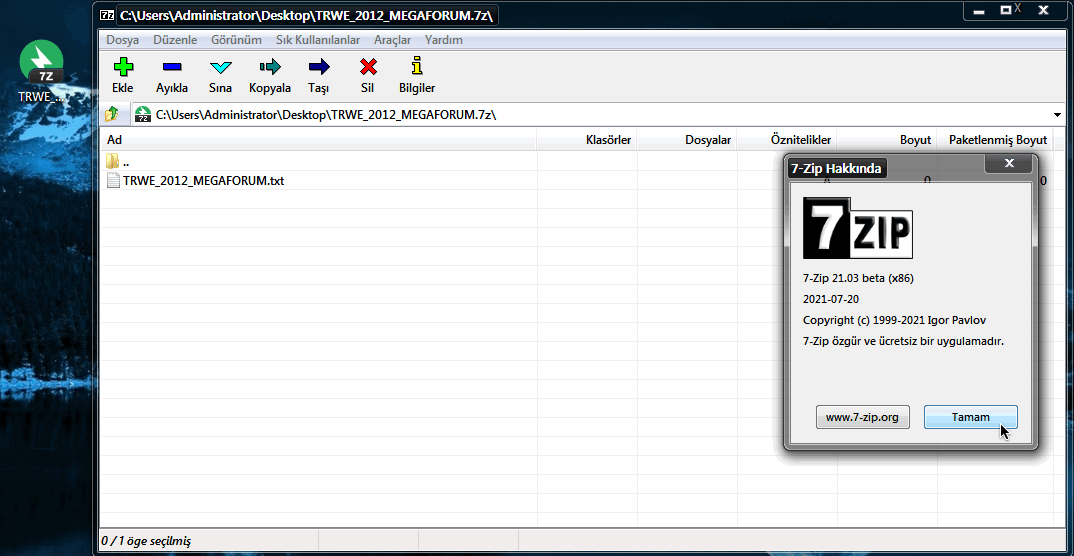Open the Sık Kullanılanlar menu
This screenshot has width=1074, height=556.
[x=318, y=40]
